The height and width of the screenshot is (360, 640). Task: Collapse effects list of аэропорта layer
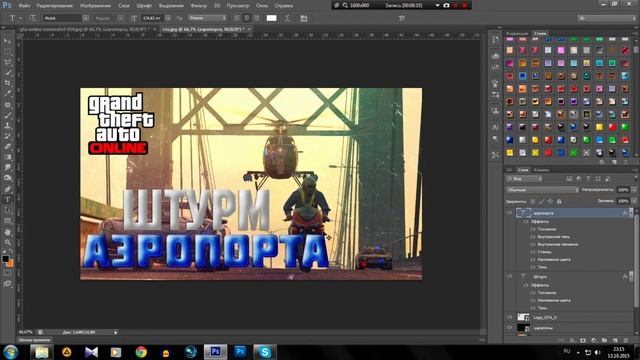(631, 213)
